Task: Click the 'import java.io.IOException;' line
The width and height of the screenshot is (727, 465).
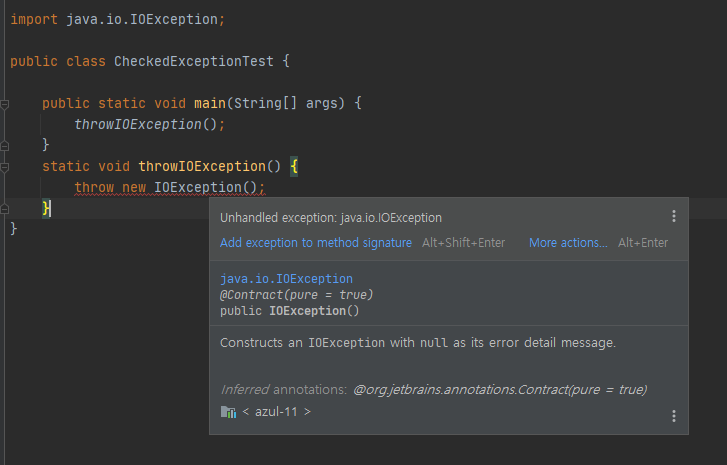Action: [x=118, y=19]
